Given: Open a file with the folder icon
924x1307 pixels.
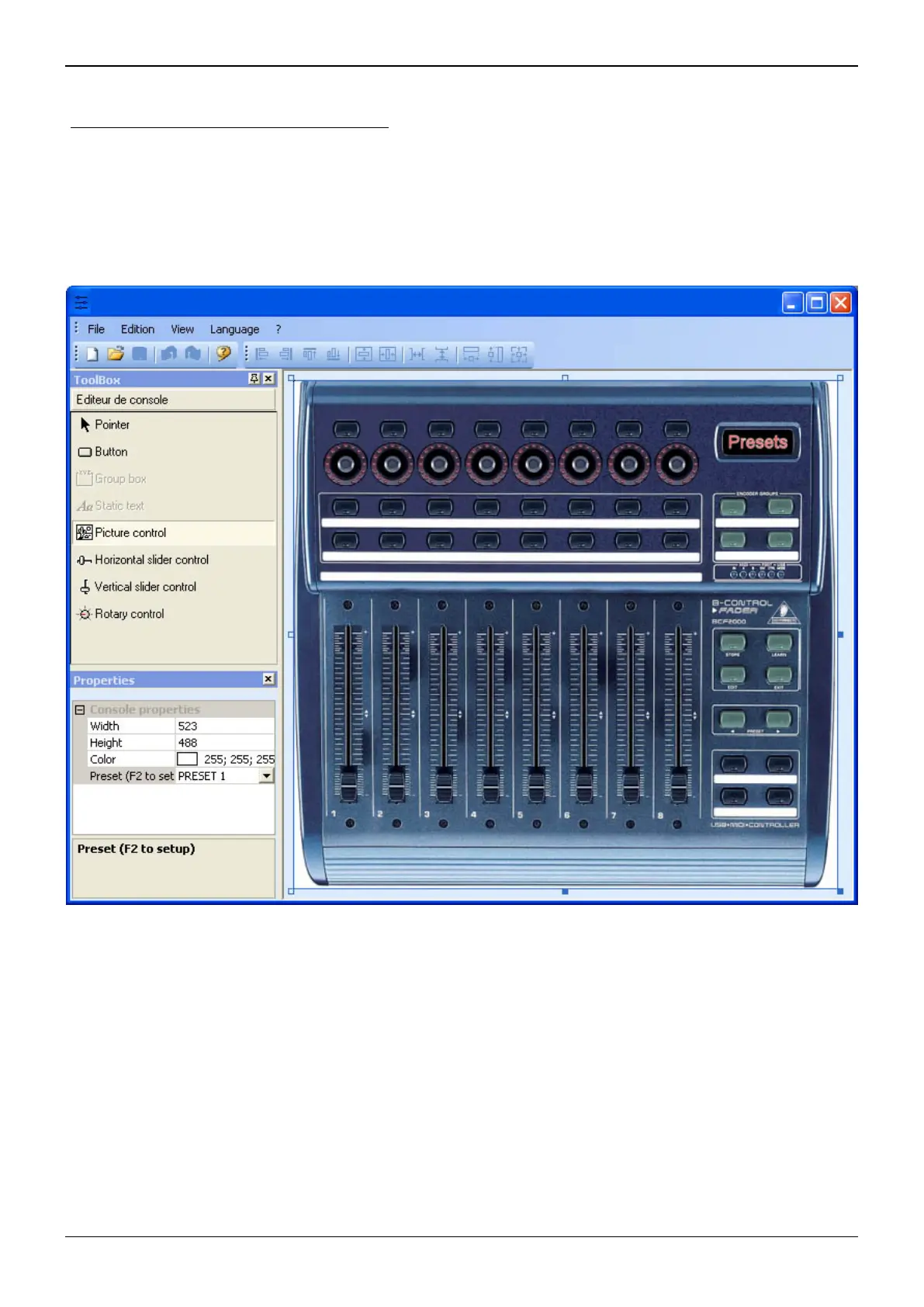Looking at the screenshot, I should [x=116, y=355].
